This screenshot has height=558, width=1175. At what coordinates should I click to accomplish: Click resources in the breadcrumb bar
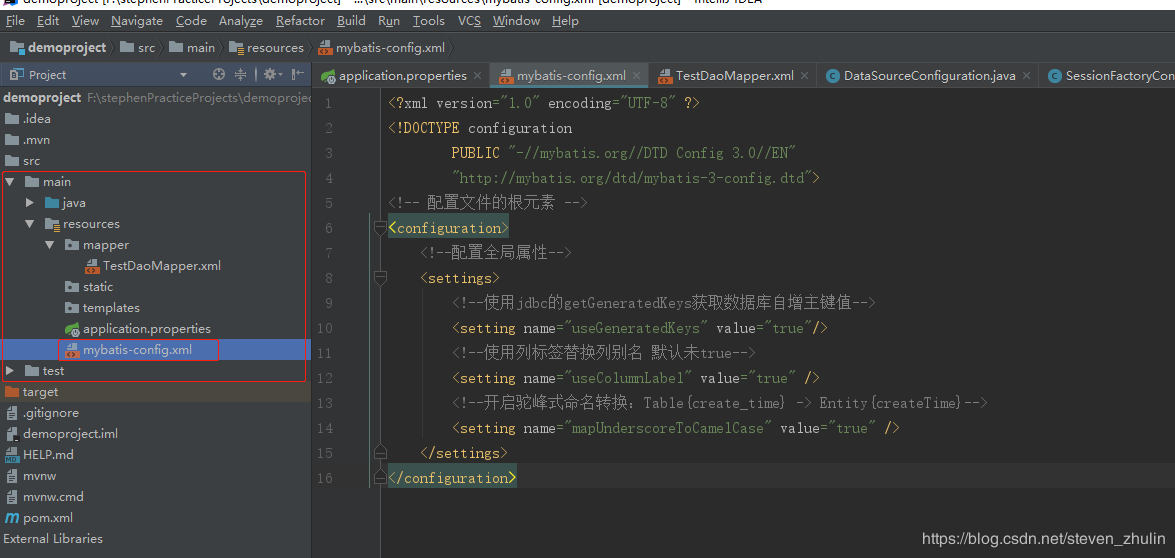pyautogui.click(x=275, y=47)
